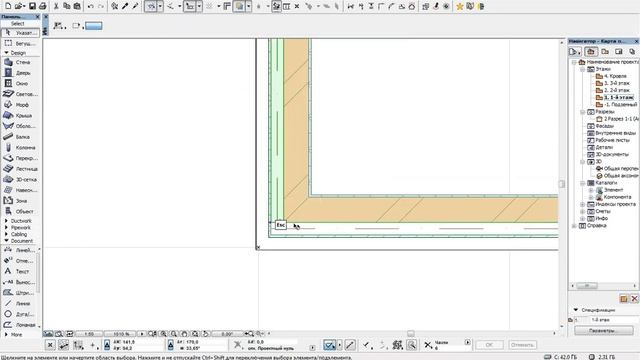Toggle the selected snap button in bottom bar
Image resolution: width=640 pixels, height=360 pixels.
click(329, 345)
